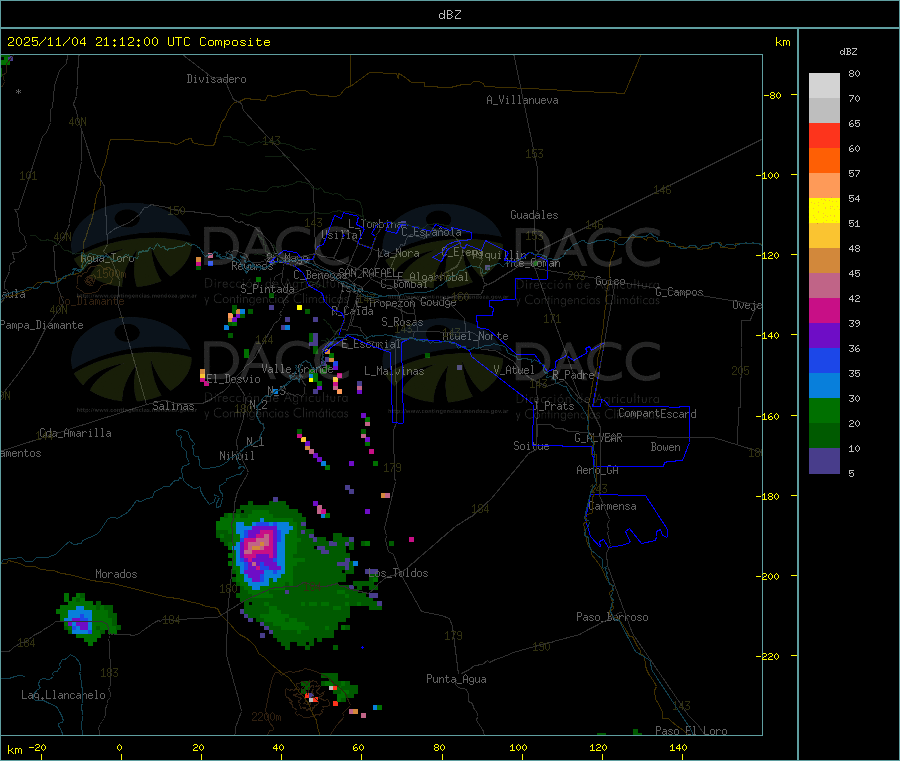The width and height of the screenshot is (900, 761).
Task: Click the yellow km unit label top right
Action: click(782, 42)
